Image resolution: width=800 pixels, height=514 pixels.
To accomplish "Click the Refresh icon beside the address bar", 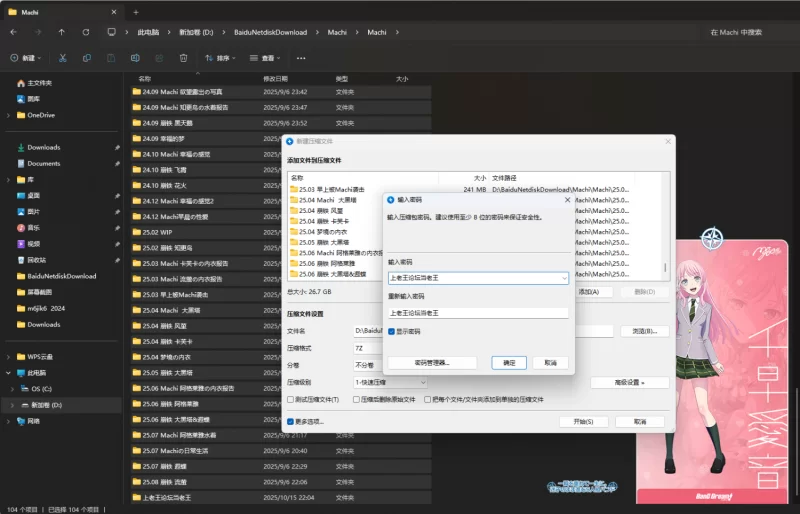I will coord(86,32).
